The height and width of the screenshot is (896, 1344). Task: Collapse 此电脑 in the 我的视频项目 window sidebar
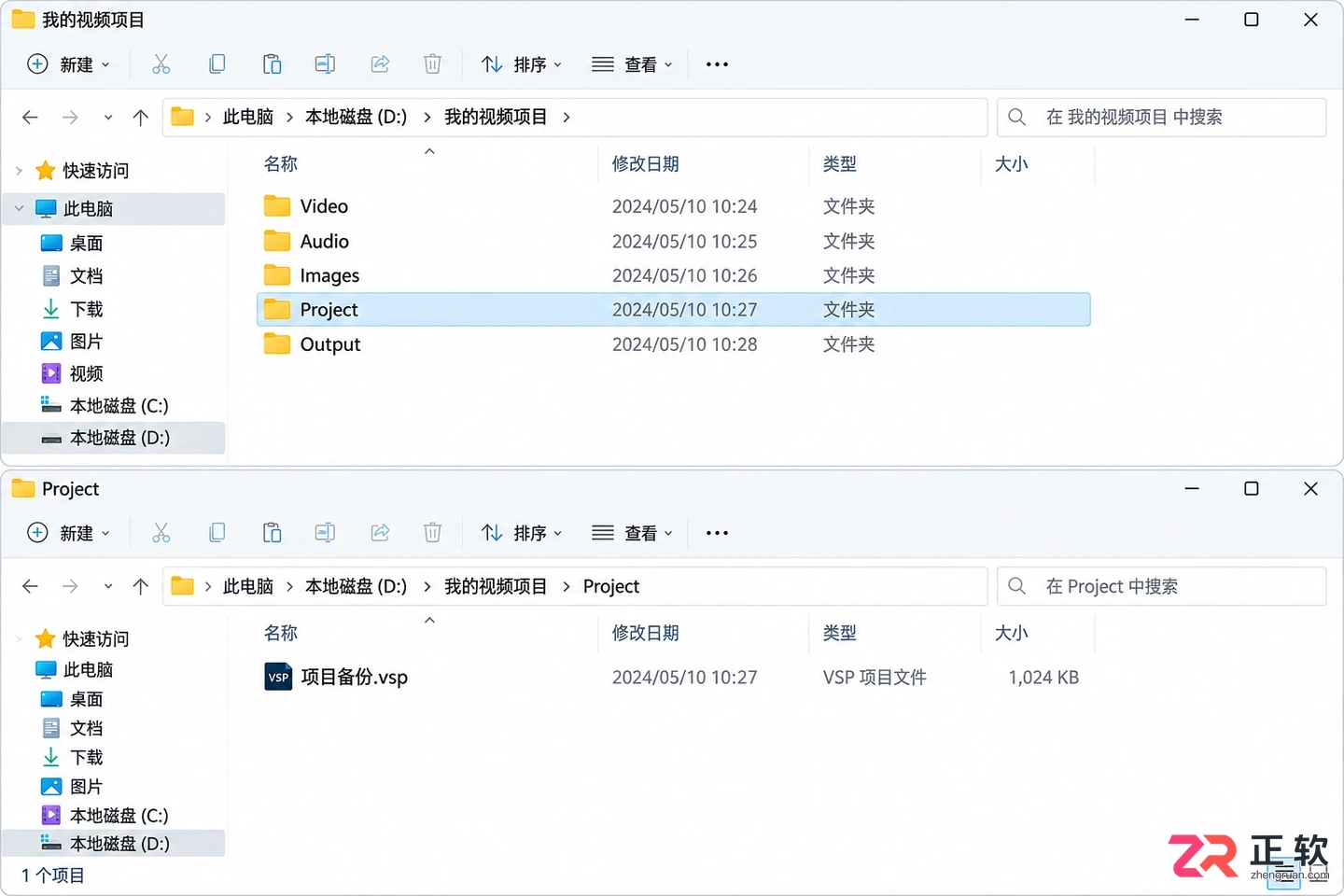coord(19,208)
